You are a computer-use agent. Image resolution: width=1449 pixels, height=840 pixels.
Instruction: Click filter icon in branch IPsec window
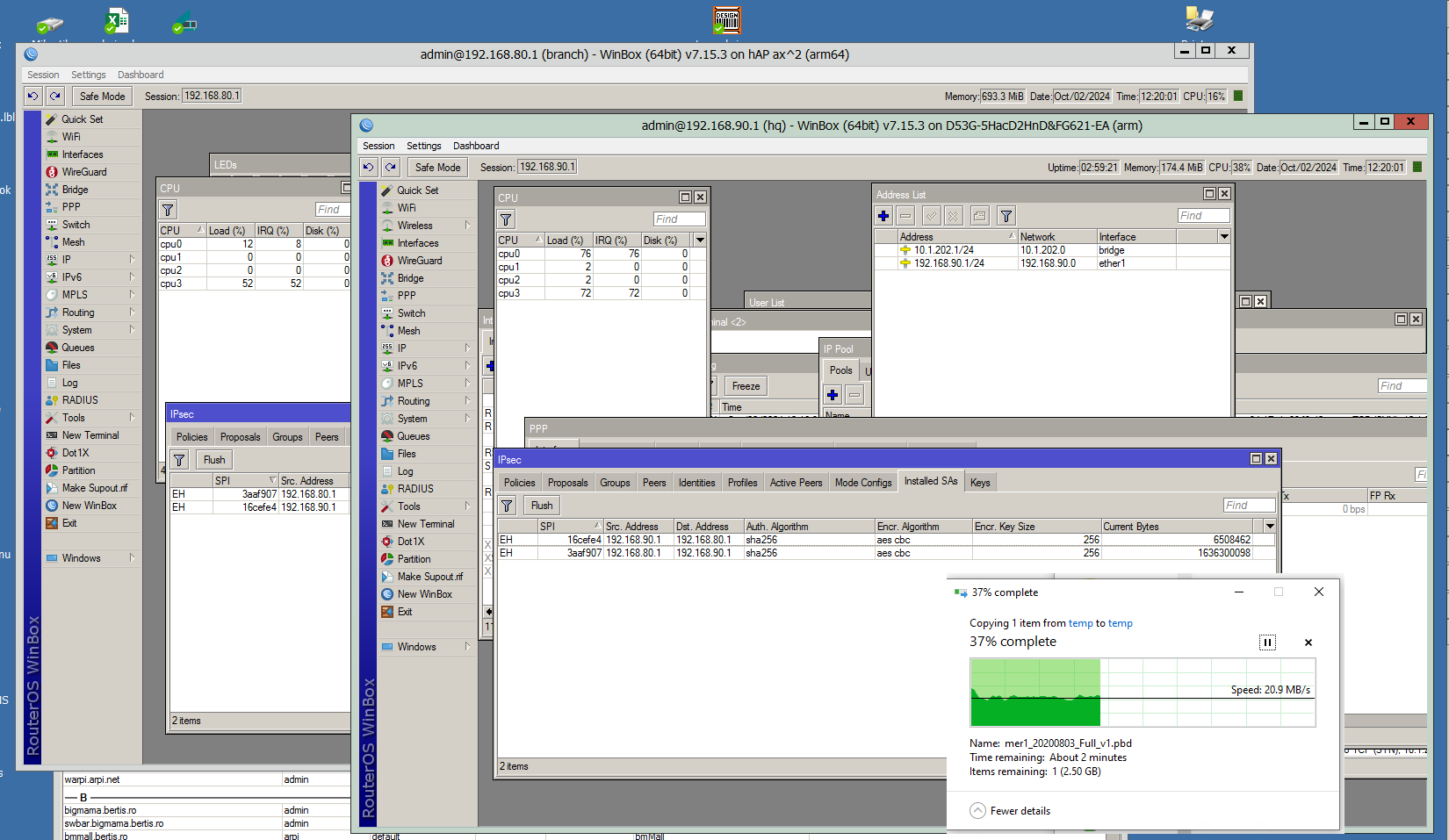[179, 459]
